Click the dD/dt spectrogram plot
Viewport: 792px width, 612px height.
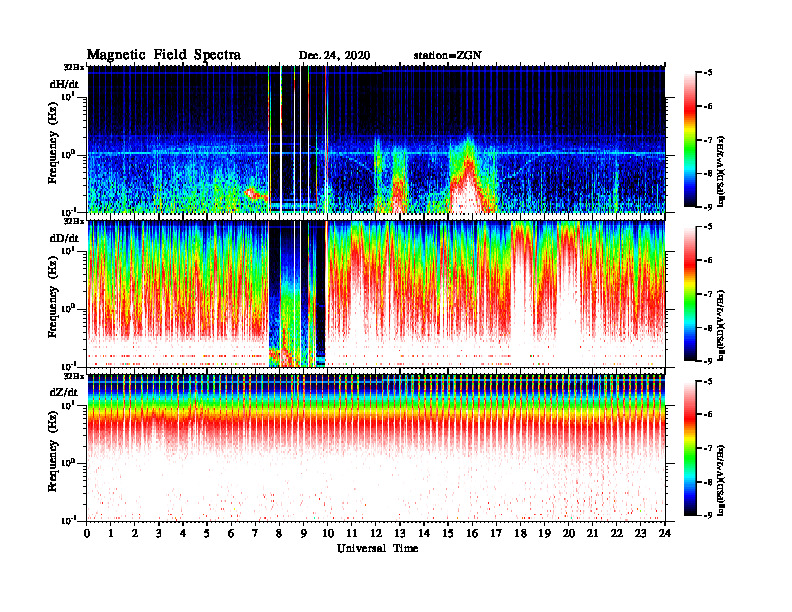(376, 293)
